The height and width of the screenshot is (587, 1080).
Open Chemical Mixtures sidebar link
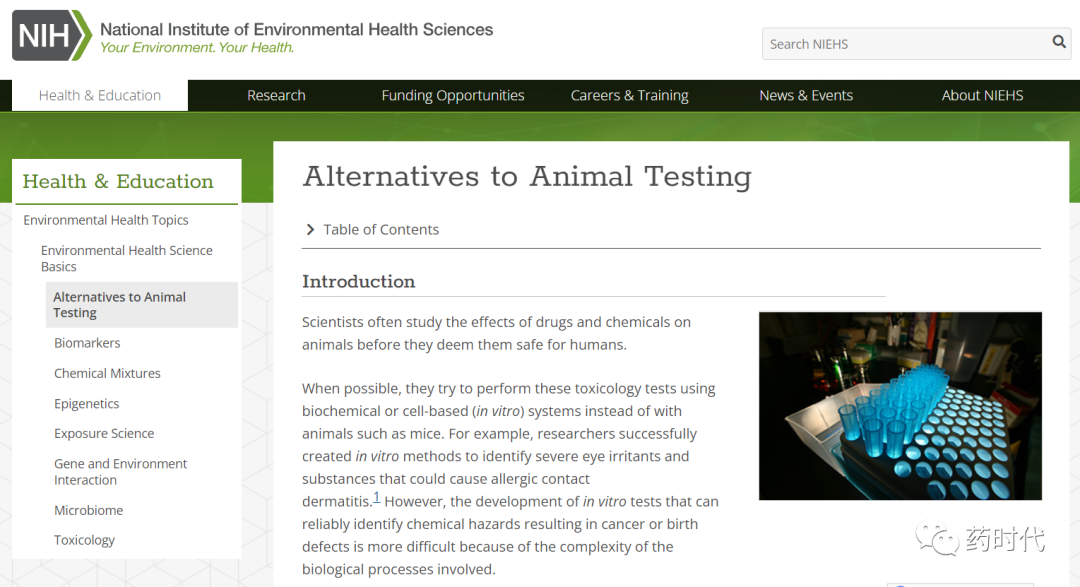coord(107,373)
